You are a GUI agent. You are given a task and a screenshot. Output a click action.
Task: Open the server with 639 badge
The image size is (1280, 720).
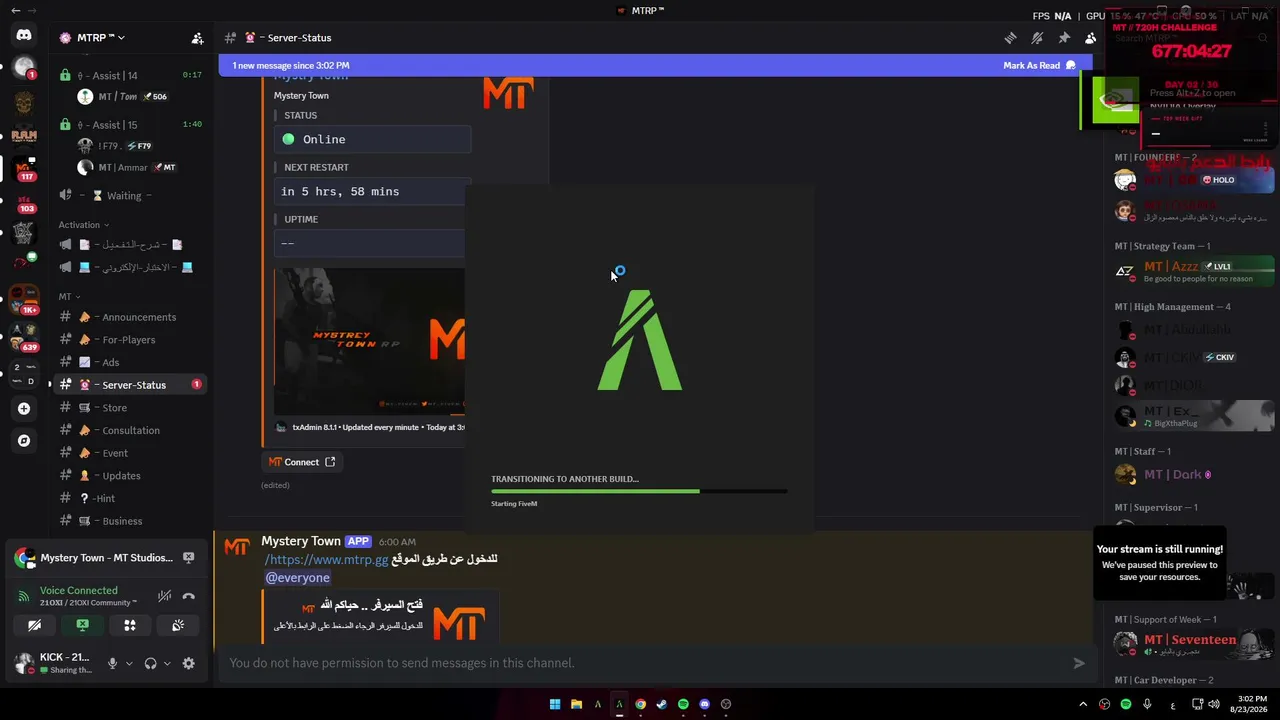(24, 337)
